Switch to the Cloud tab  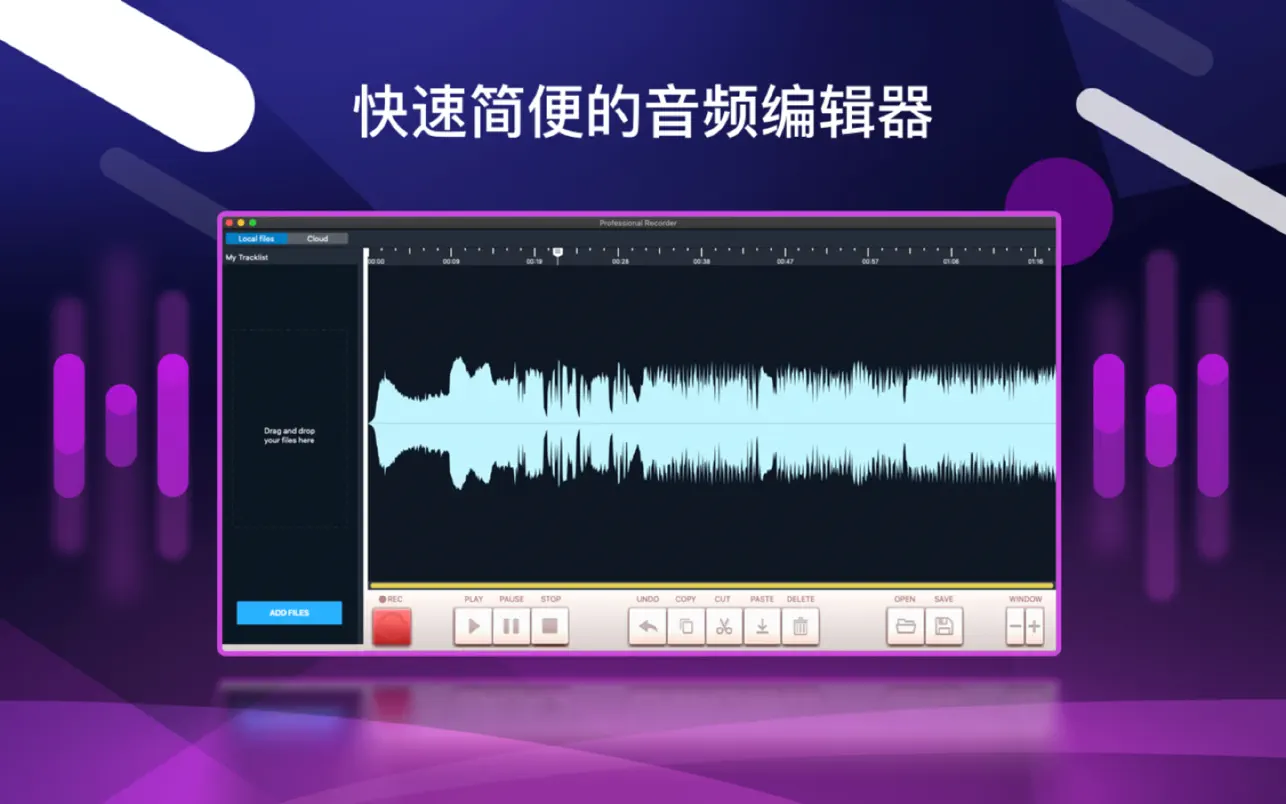(x=318, y=239)
